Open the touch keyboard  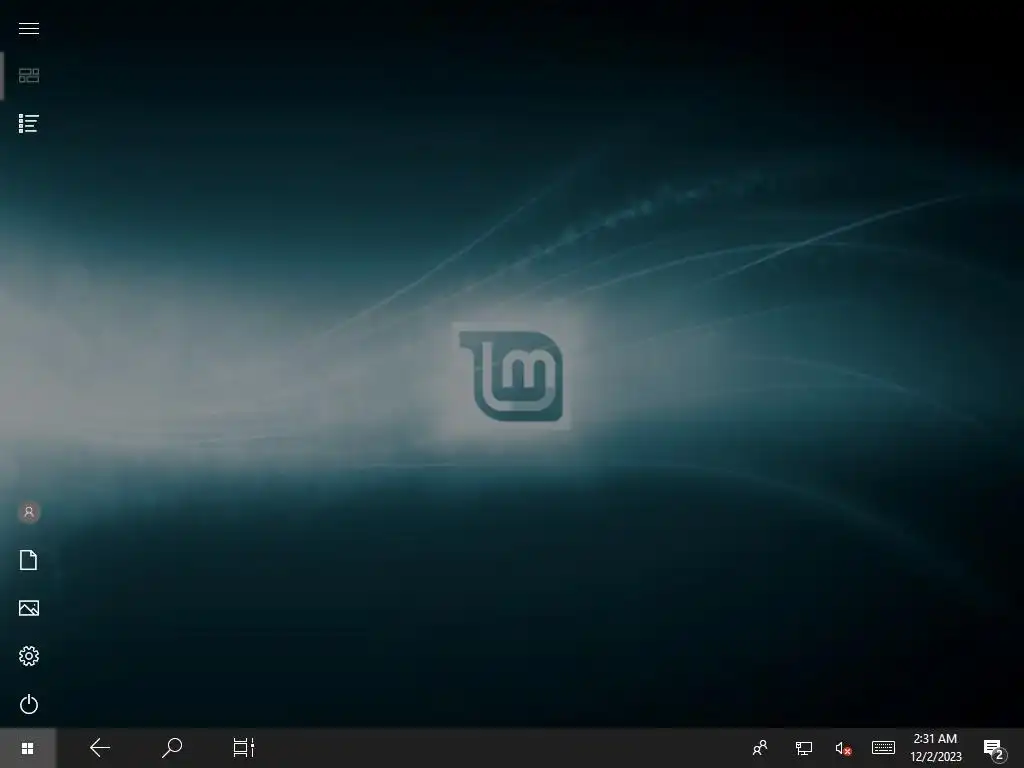[x=883, y=747]
